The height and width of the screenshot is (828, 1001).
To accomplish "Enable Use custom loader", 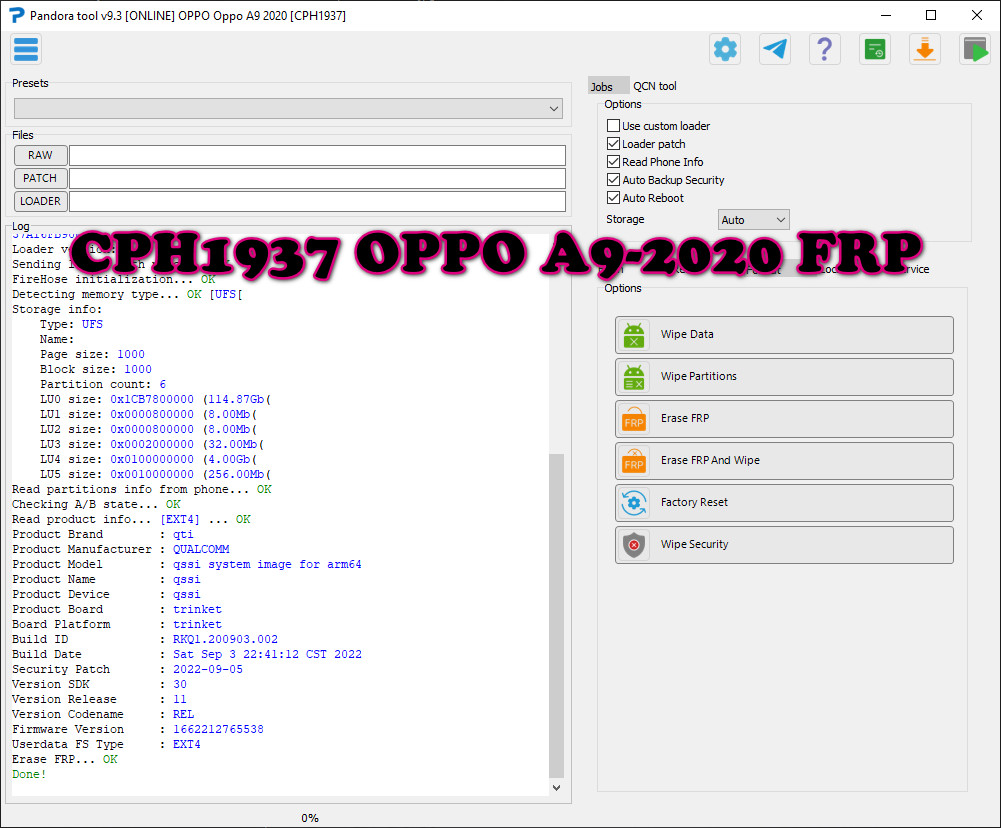I will pyautogui.click(x=613, y=125).
